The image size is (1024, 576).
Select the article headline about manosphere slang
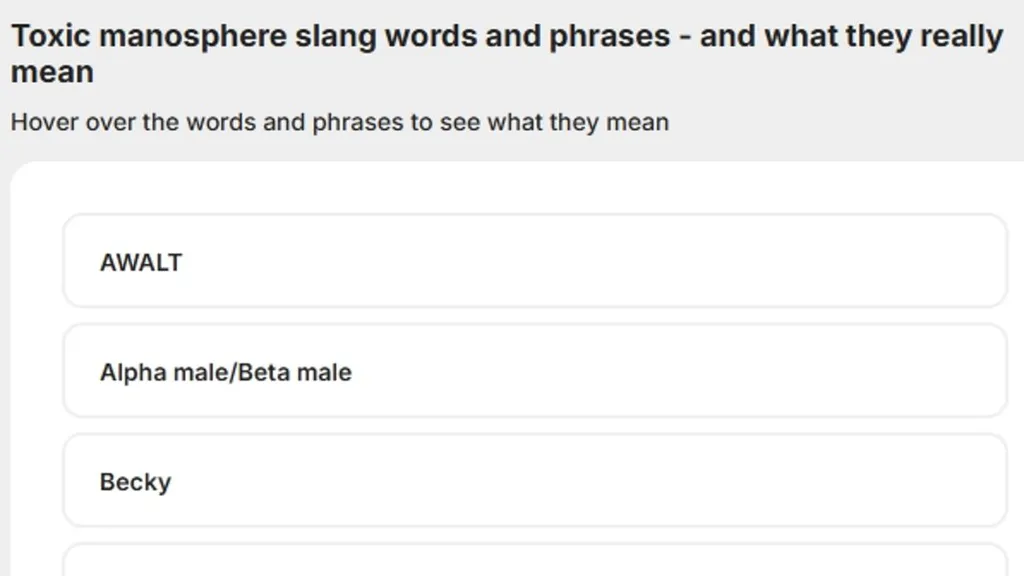506,36
